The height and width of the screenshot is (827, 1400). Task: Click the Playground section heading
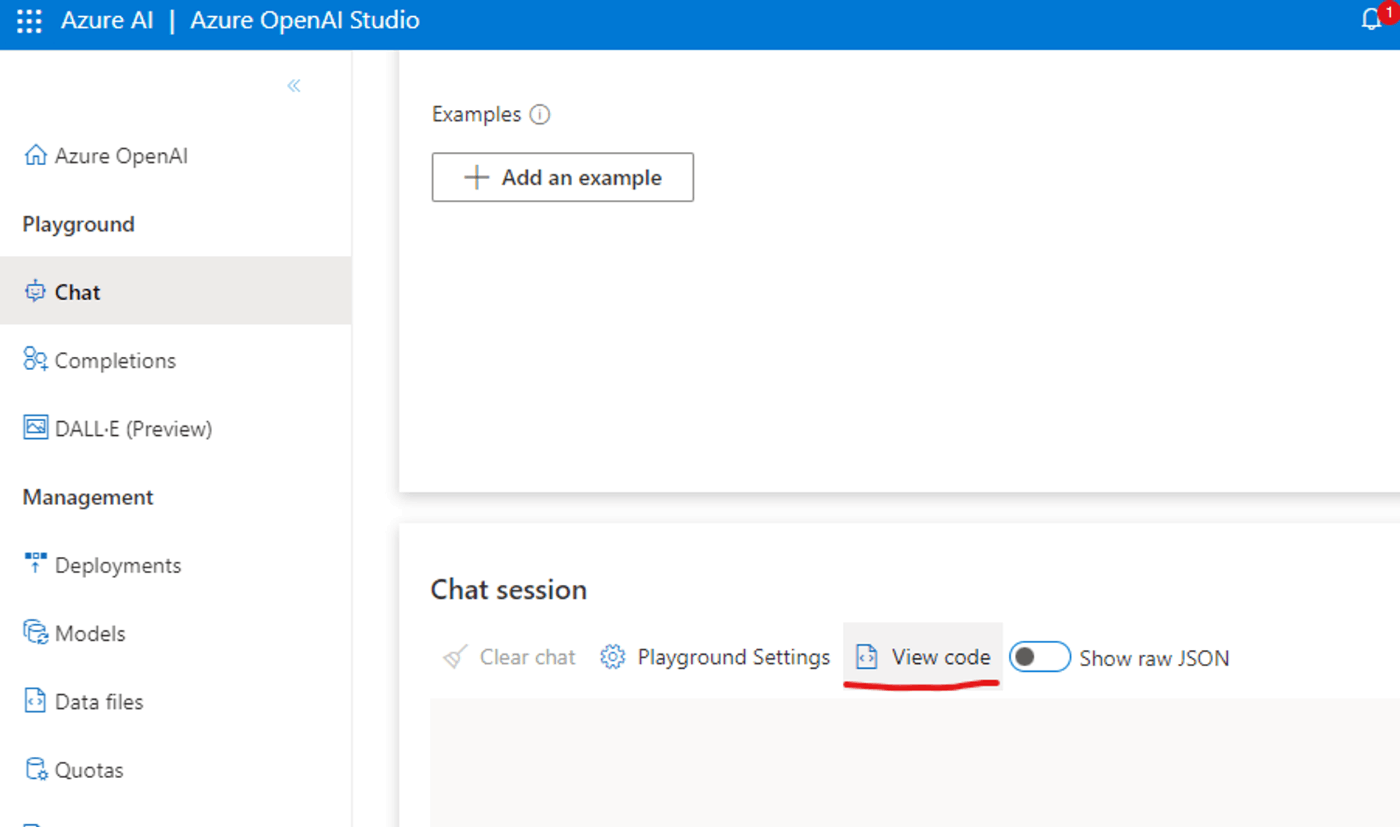point(78,224)
